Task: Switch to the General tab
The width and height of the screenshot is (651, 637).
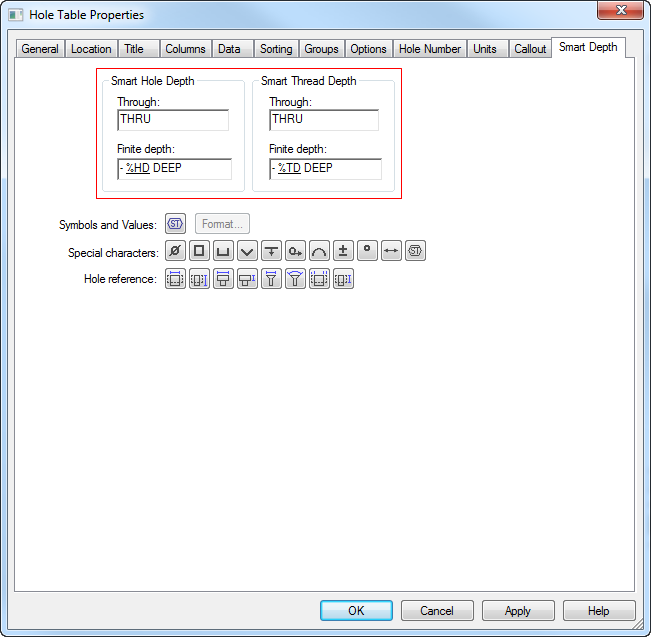Action: tap(40, 49)
